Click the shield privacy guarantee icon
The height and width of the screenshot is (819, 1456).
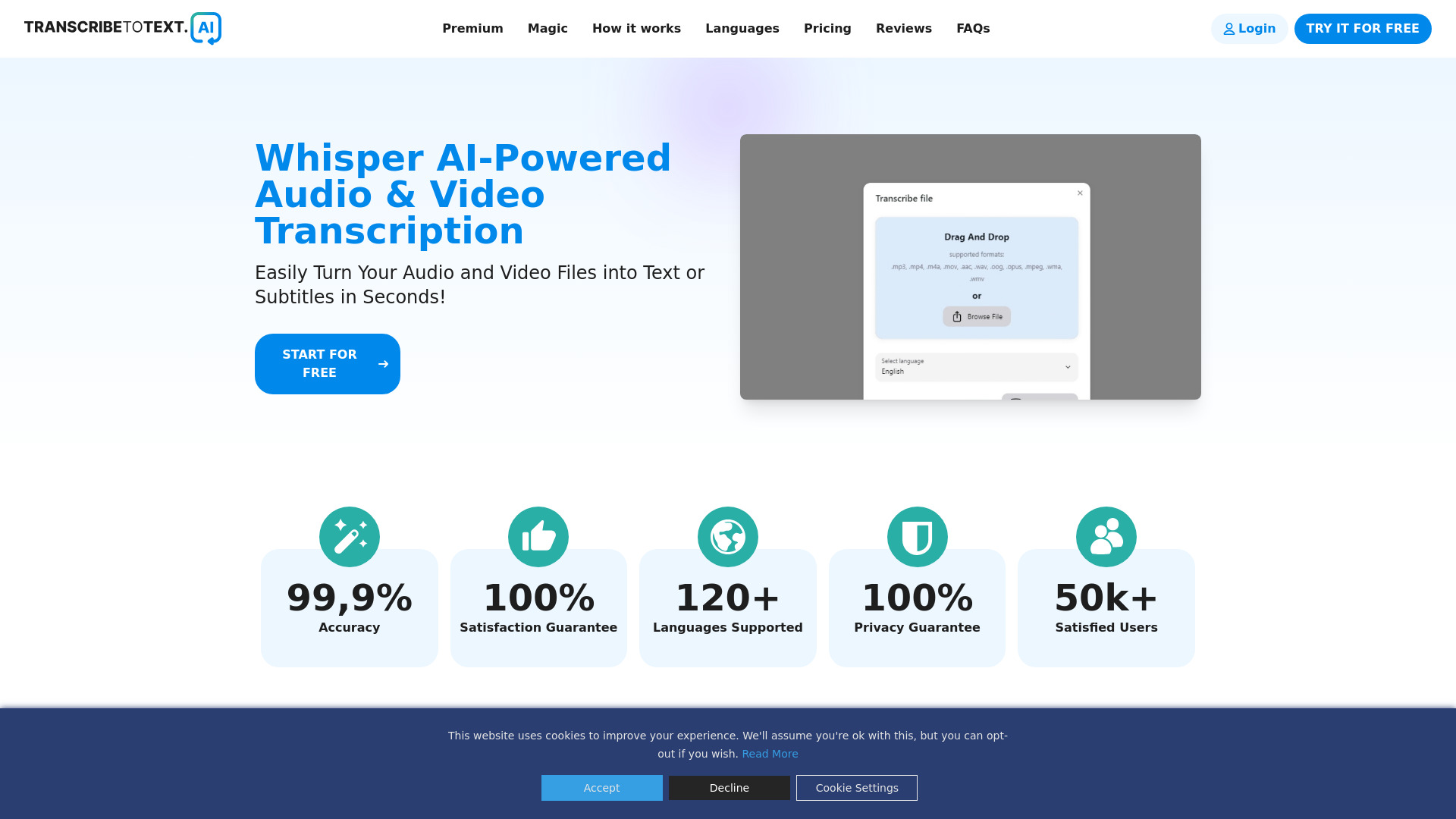917,537
